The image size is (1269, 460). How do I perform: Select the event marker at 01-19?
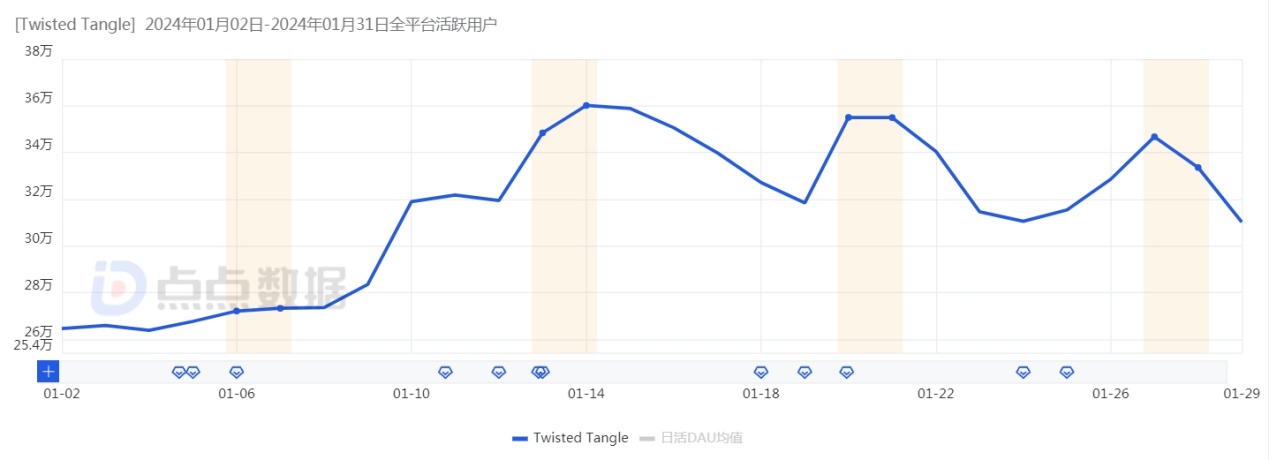pyautogui.click(x=805, y=372)
